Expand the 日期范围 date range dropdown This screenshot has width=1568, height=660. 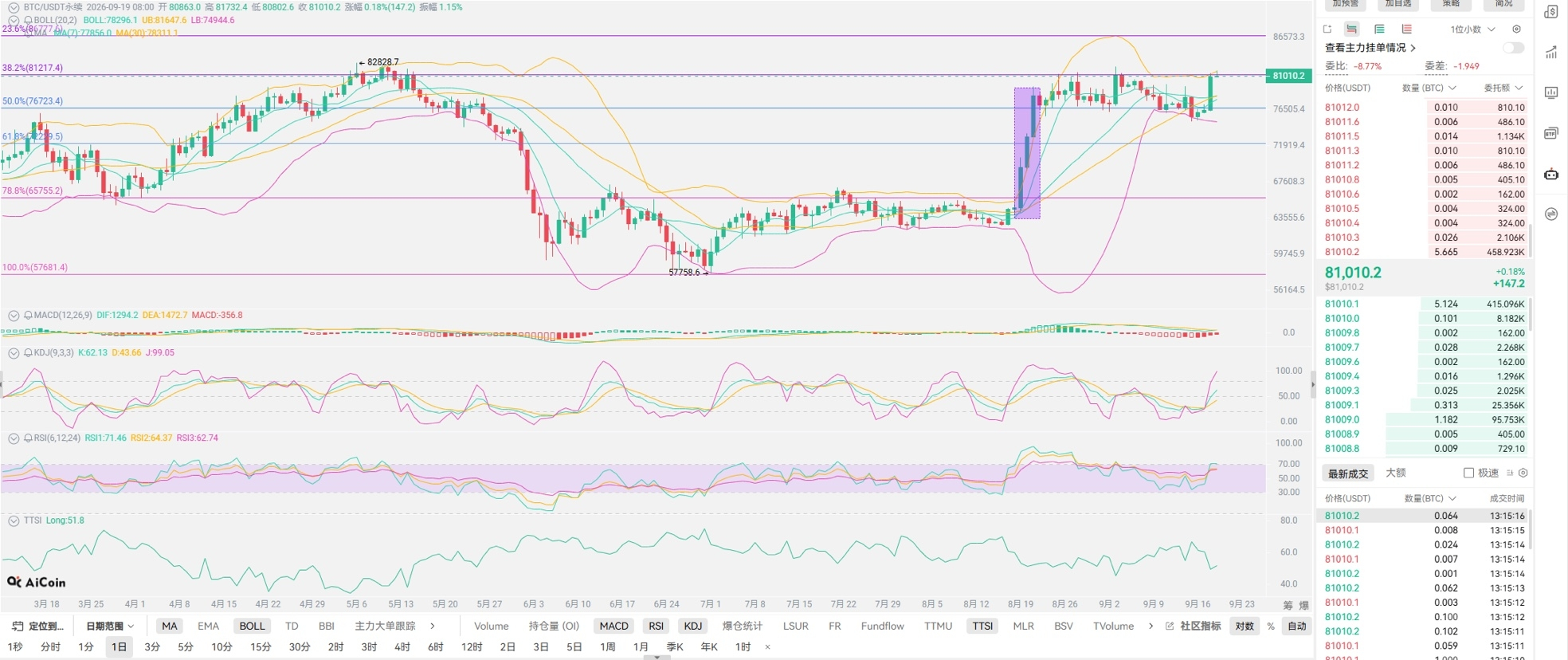point(110,626)
